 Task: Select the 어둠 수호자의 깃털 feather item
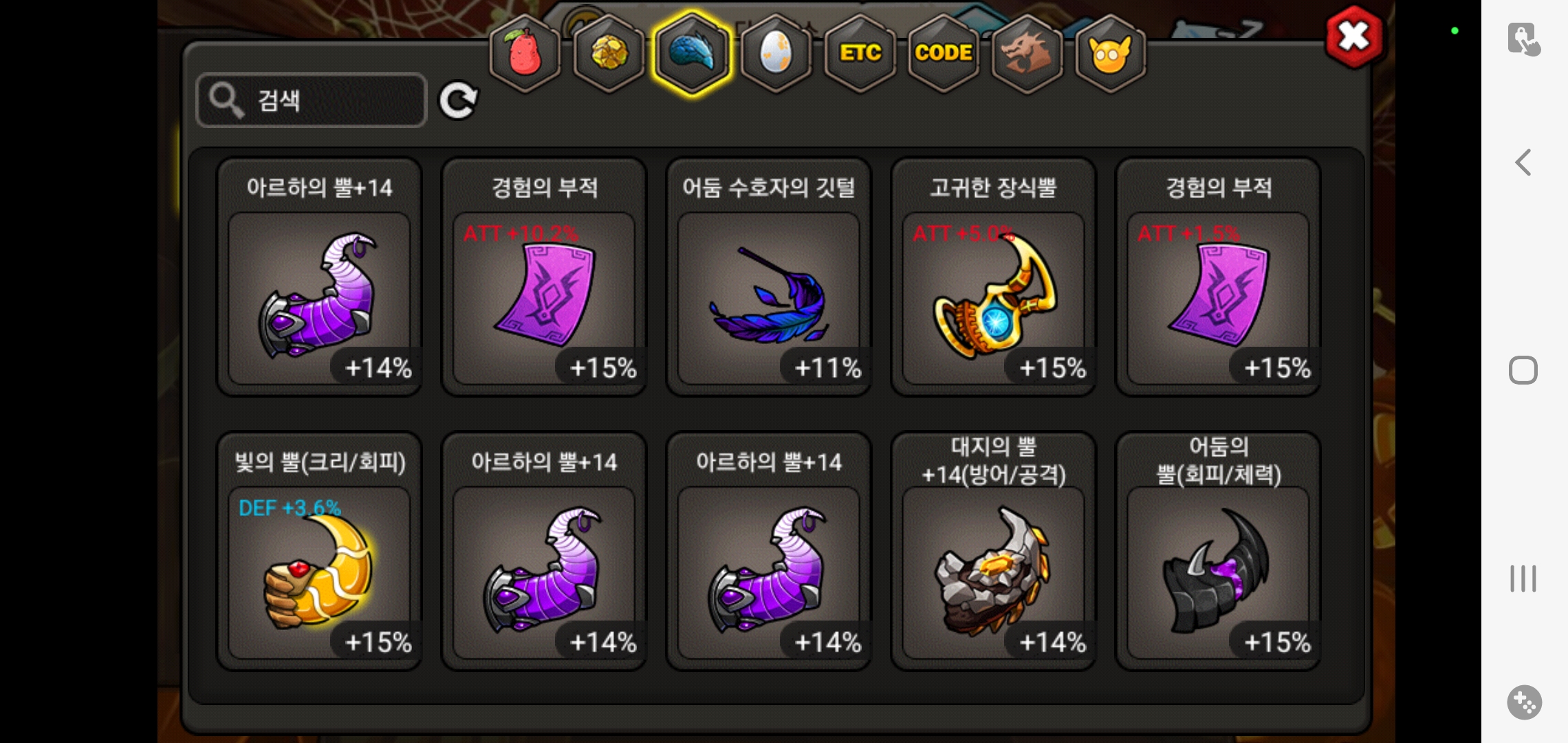click(x=769, y=277)
